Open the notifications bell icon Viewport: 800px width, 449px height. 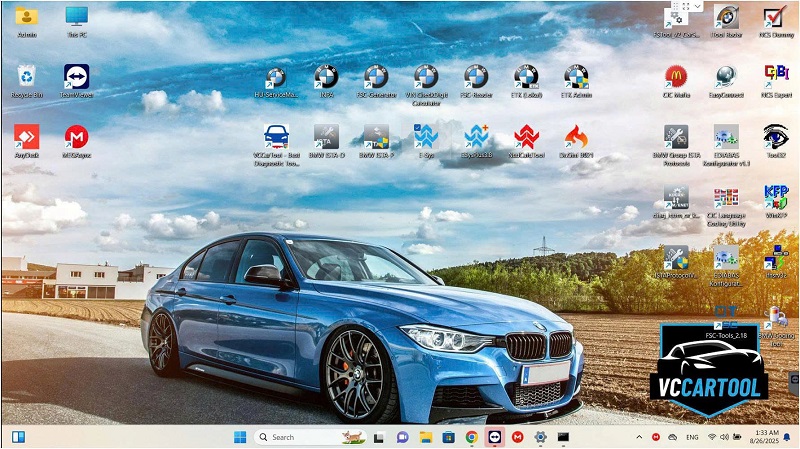pos(787,437)
